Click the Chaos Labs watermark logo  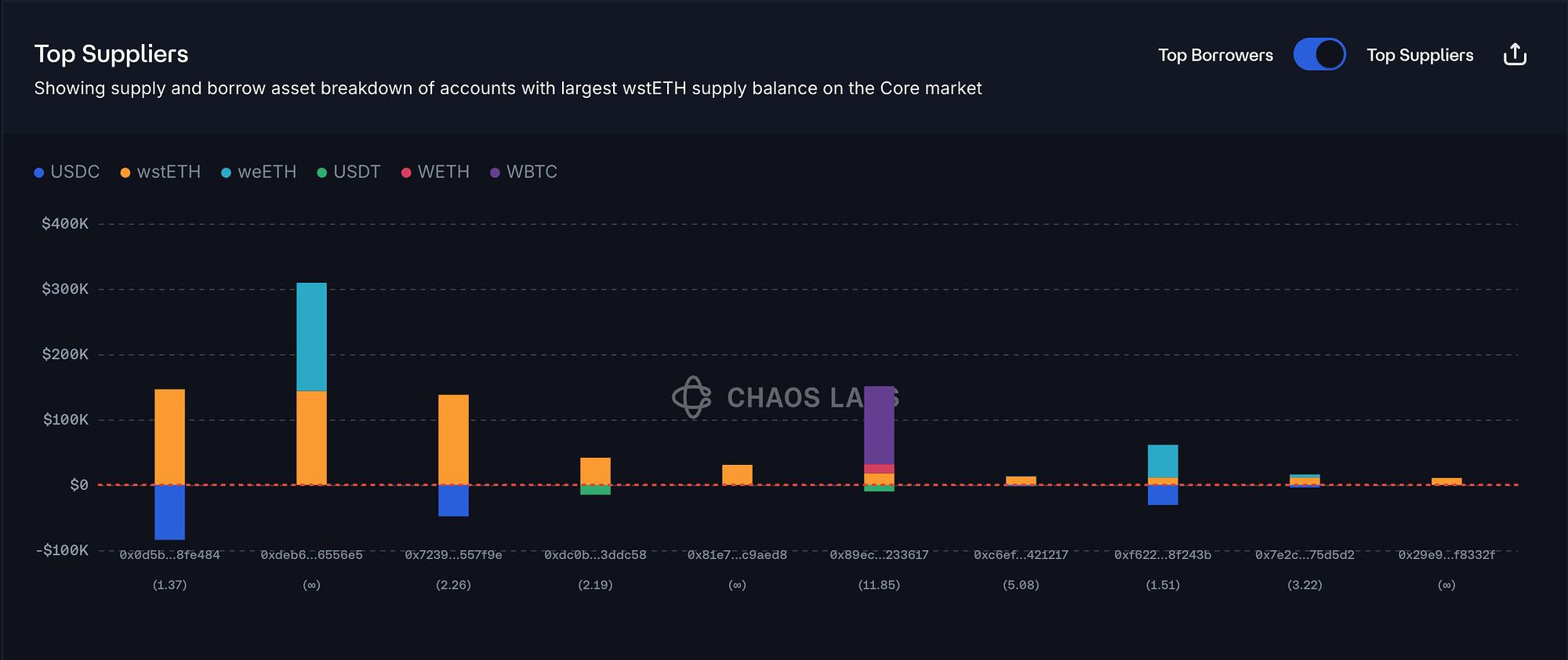(x=692, y=397)
